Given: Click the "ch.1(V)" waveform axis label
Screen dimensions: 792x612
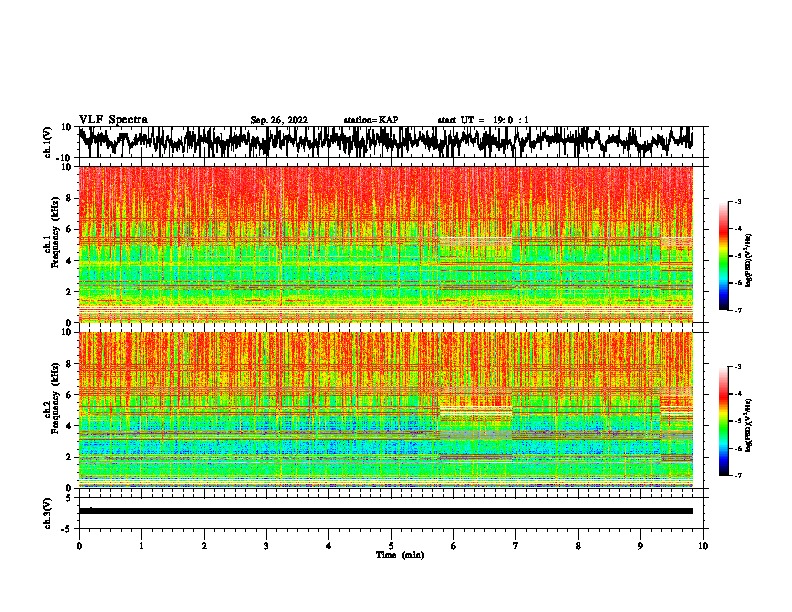Looking at the screenshot, I should 48,142.
